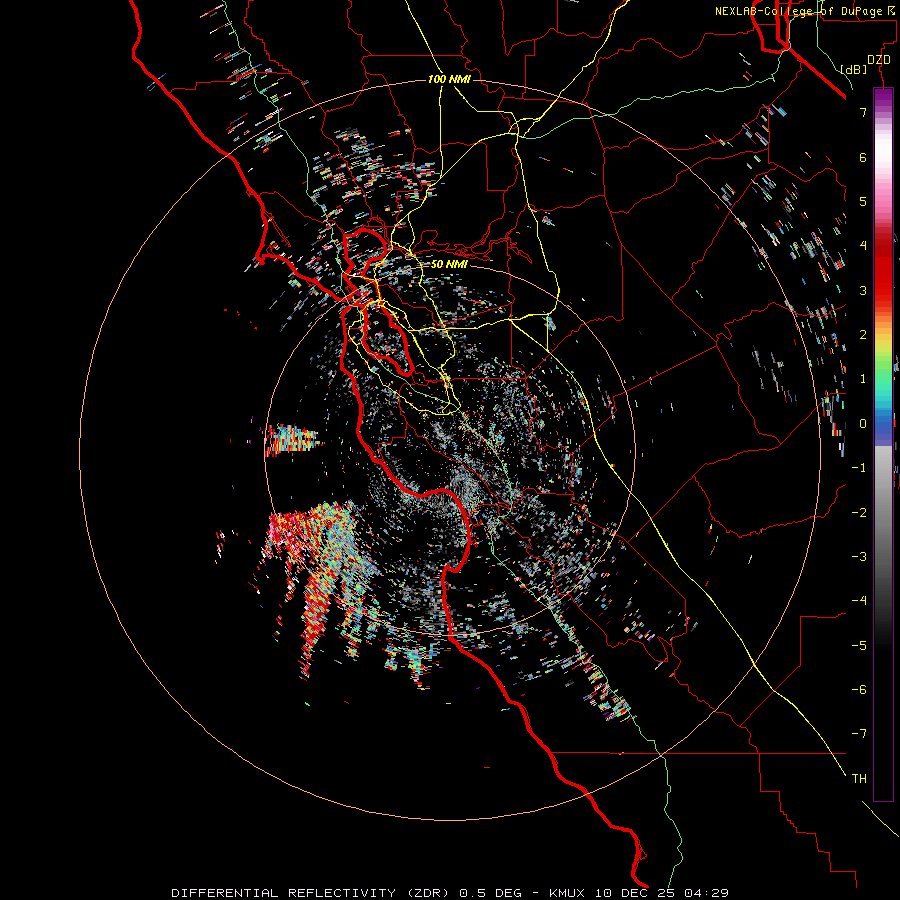The width and height of the screenshot is (900, 900).
Task: Click the ZDR color scale bar
Action: (x=883, y=444)
